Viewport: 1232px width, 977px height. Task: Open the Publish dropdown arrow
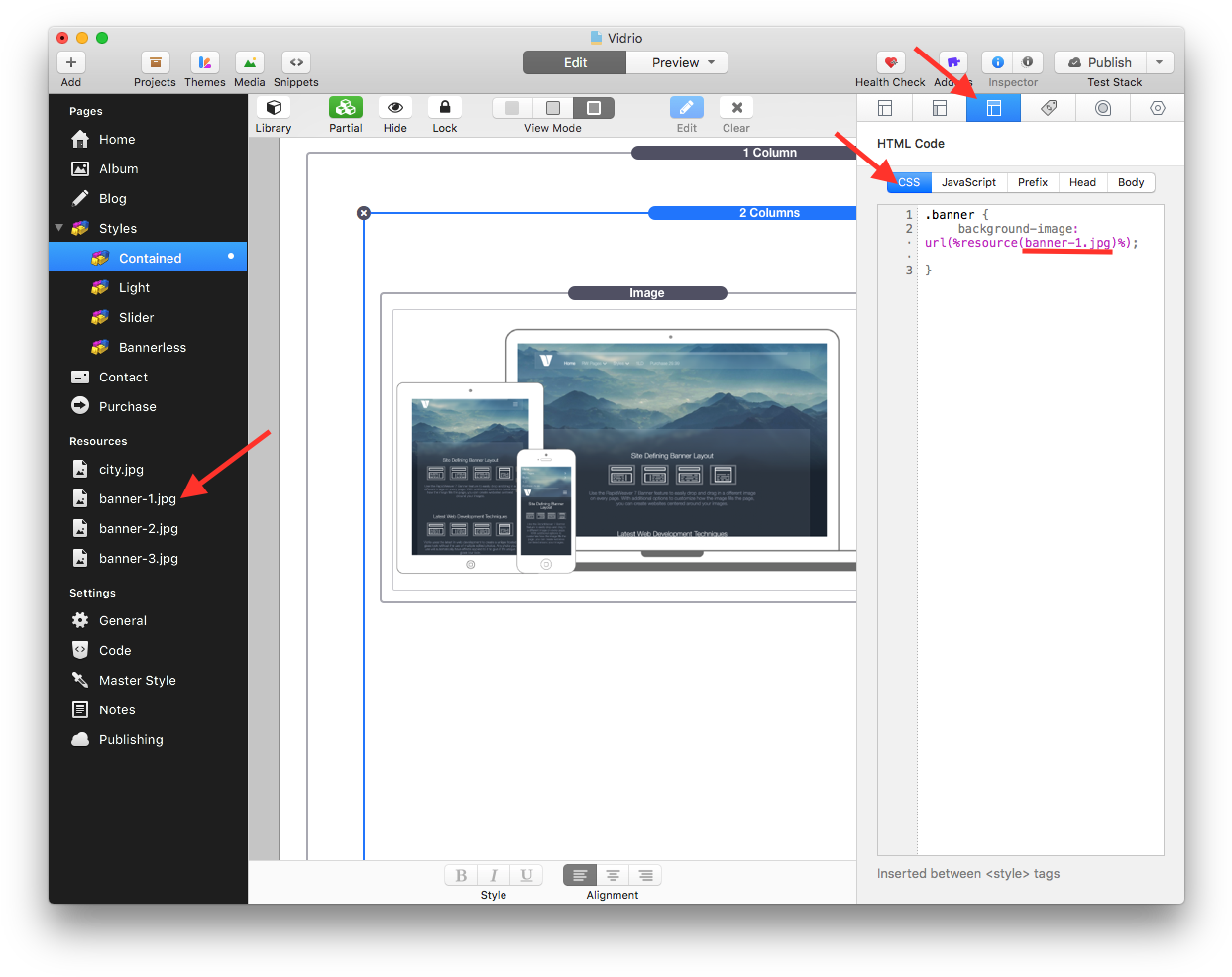click(1159, 62)
